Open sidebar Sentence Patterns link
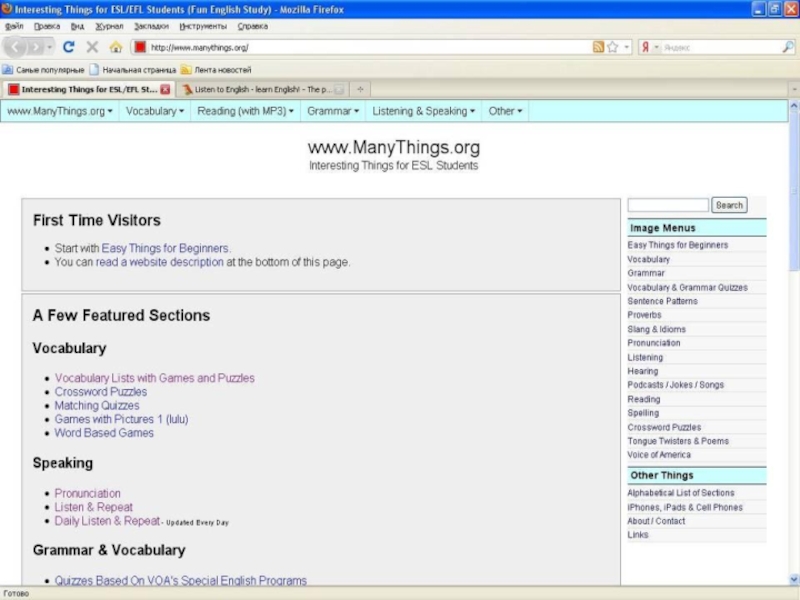 [662, 302]
